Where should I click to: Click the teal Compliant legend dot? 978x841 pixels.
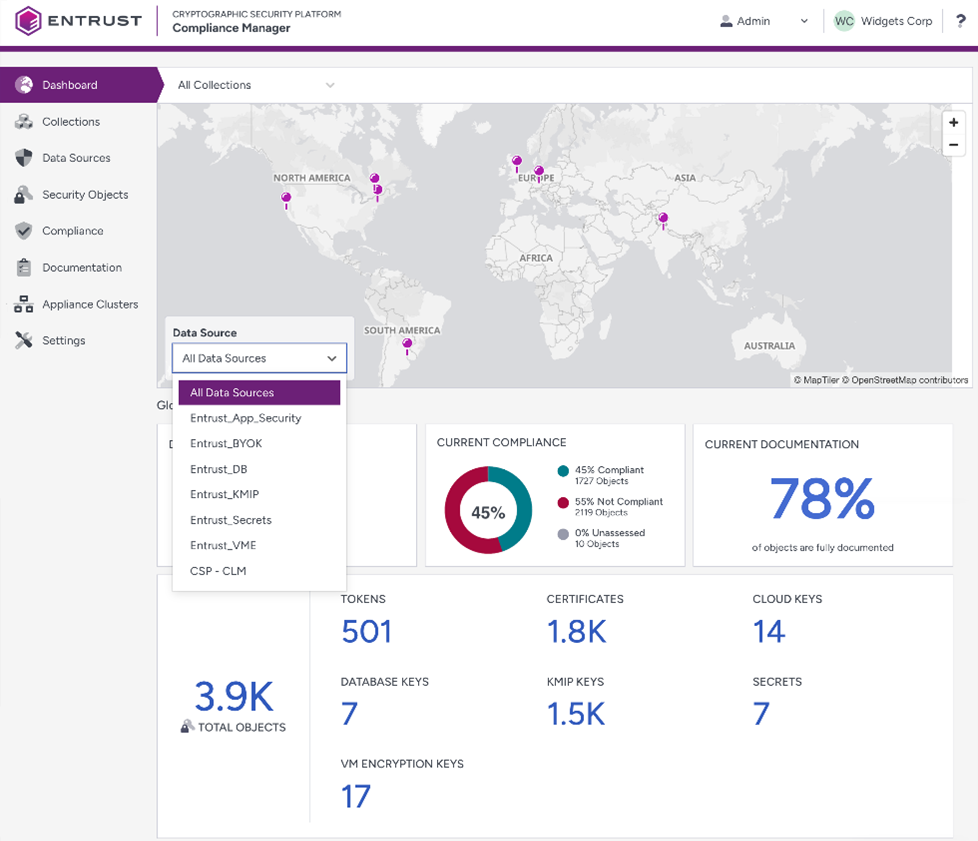[x=564, y=471]
